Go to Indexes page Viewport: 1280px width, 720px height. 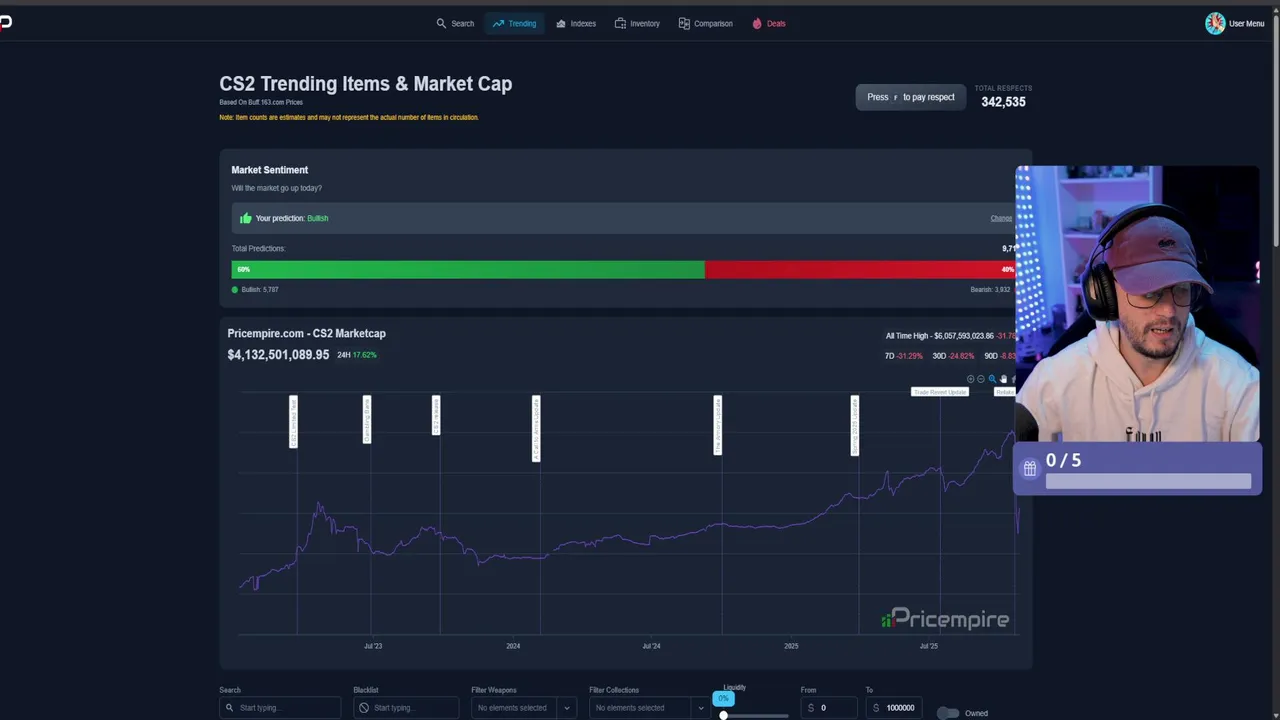point(575,23)
